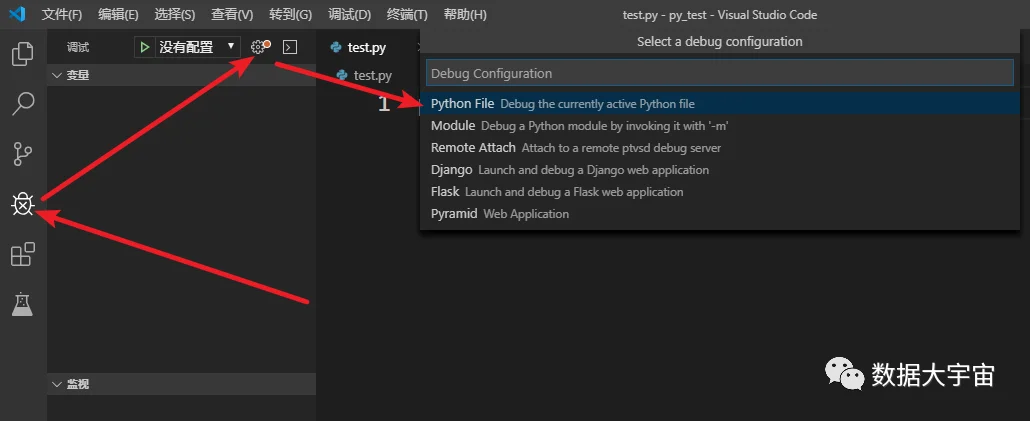
Task: Click test.py in the breadcrumb
Action: pos(372,76)
